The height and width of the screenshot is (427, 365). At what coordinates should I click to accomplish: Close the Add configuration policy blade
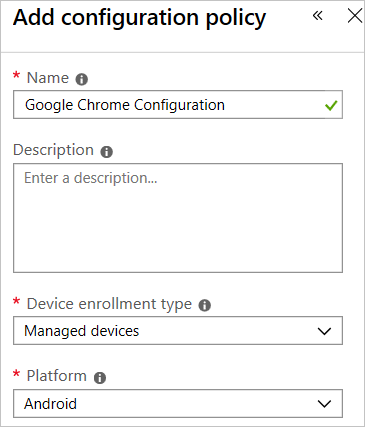click(x=354, y=16)
